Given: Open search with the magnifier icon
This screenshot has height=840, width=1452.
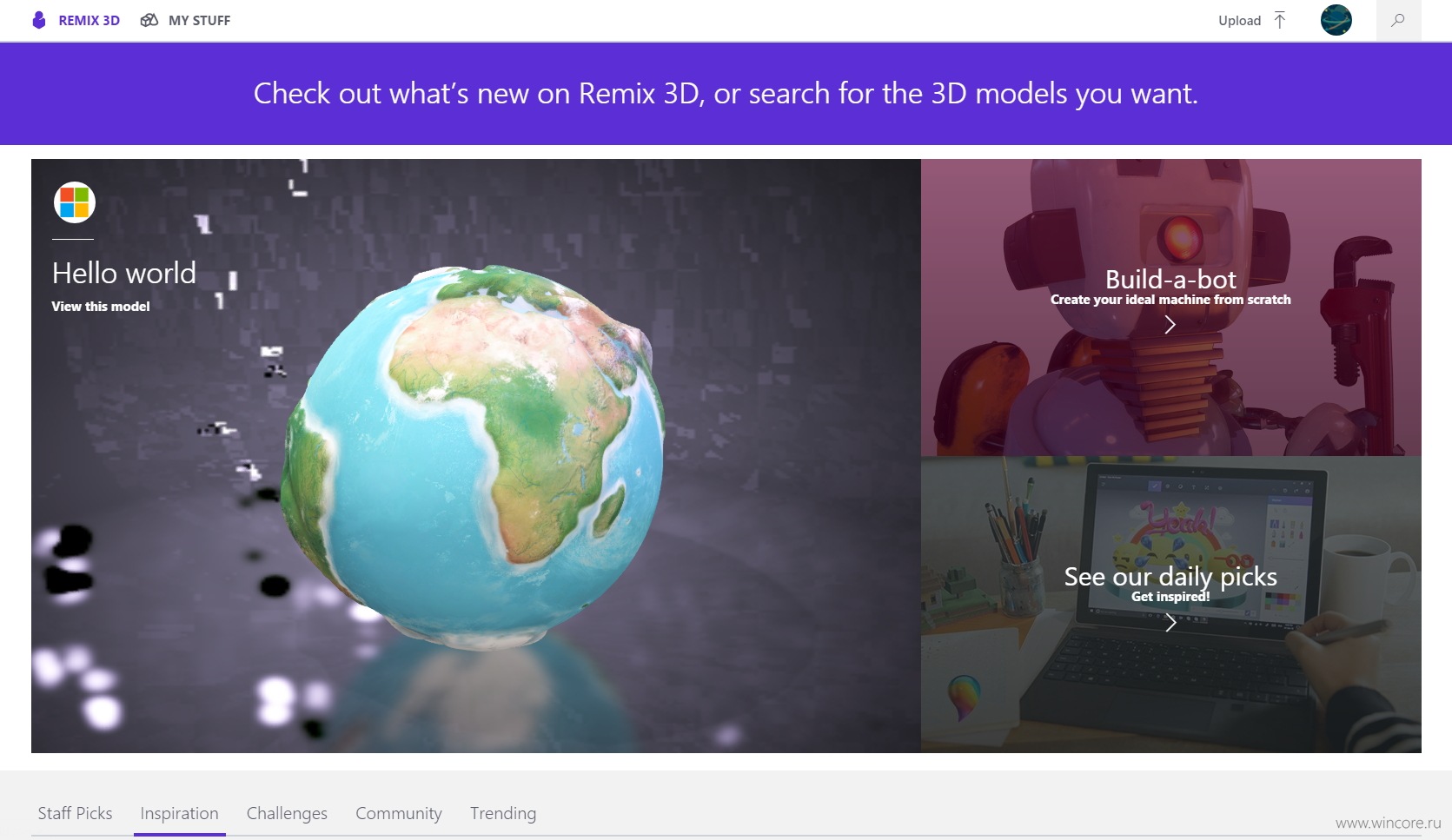Looking at the screenshot, I should [x=1398, y=20].
